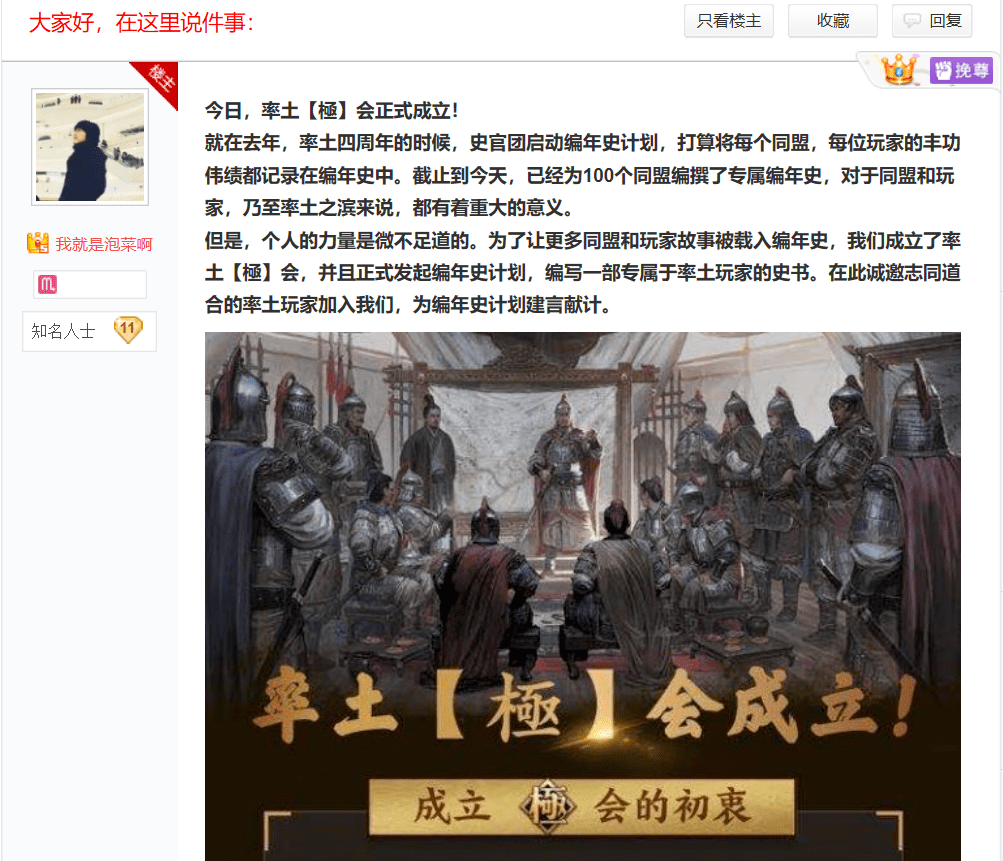This screenshot has width=1003, height=861.
Task: Click the 率土【極】会成立 golden headline
Action: tap(583, 707)
